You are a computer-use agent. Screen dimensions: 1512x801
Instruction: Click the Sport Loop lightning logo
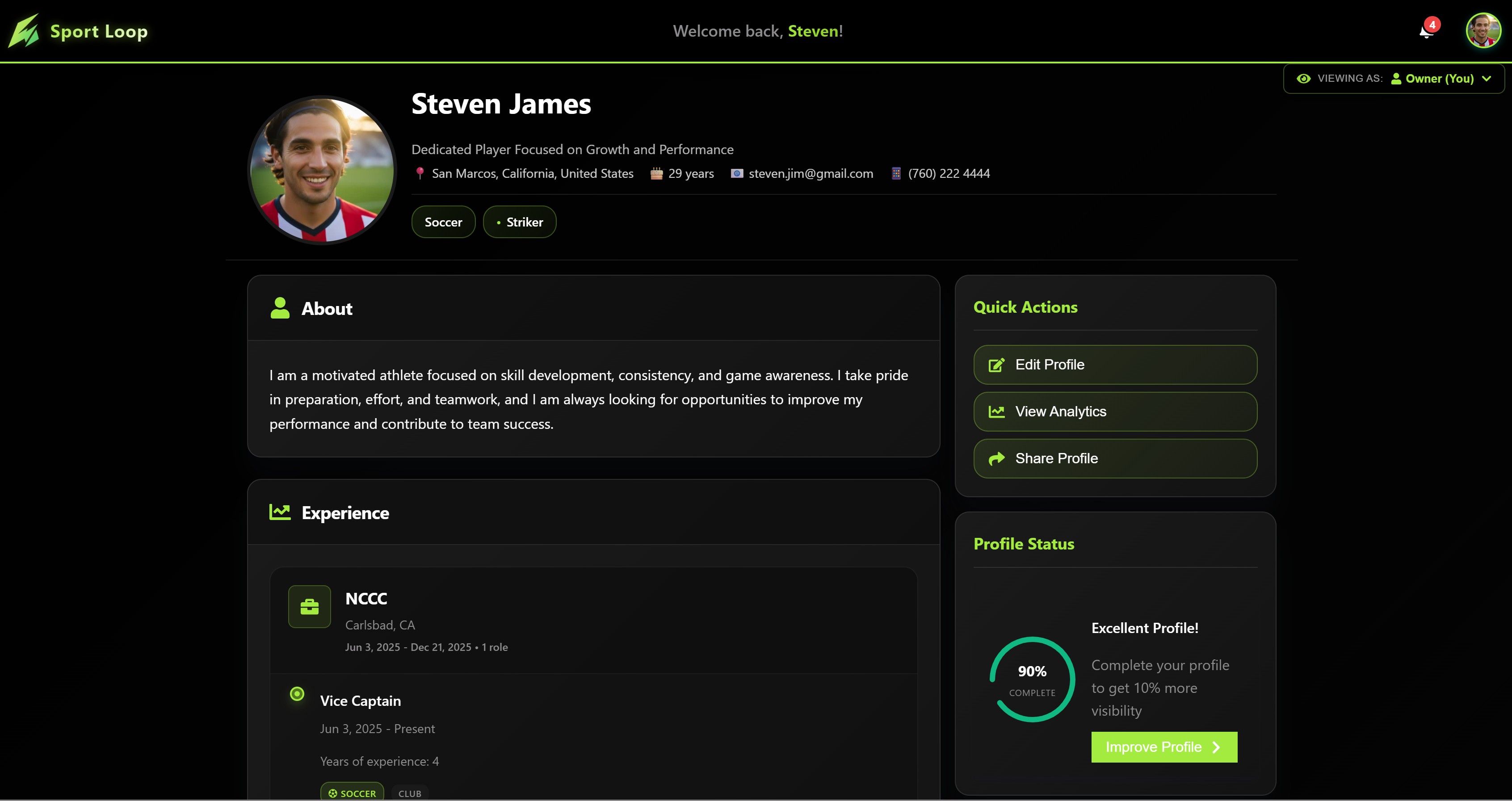tap(25, 31)
